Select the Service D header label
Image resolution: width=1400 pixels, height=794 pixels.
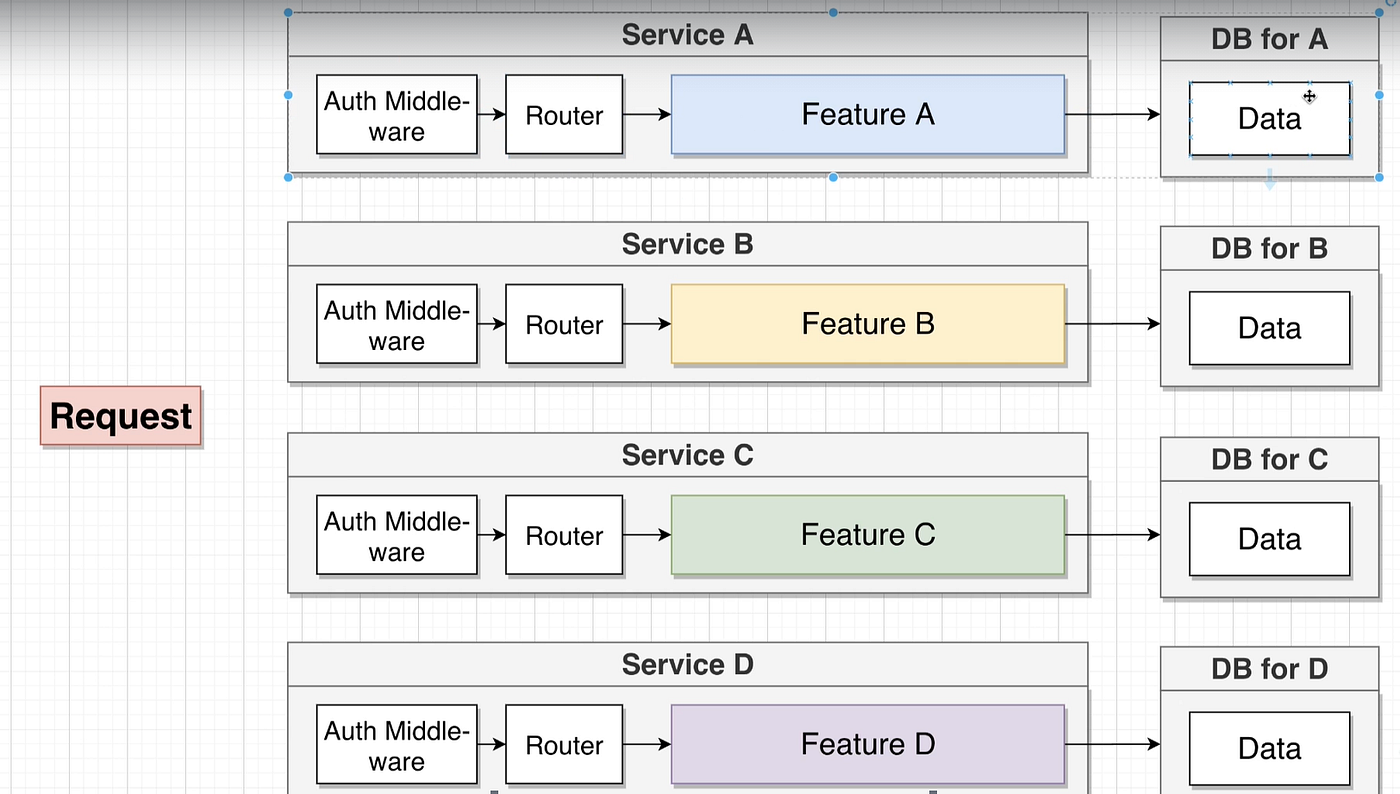pos(687,664)
